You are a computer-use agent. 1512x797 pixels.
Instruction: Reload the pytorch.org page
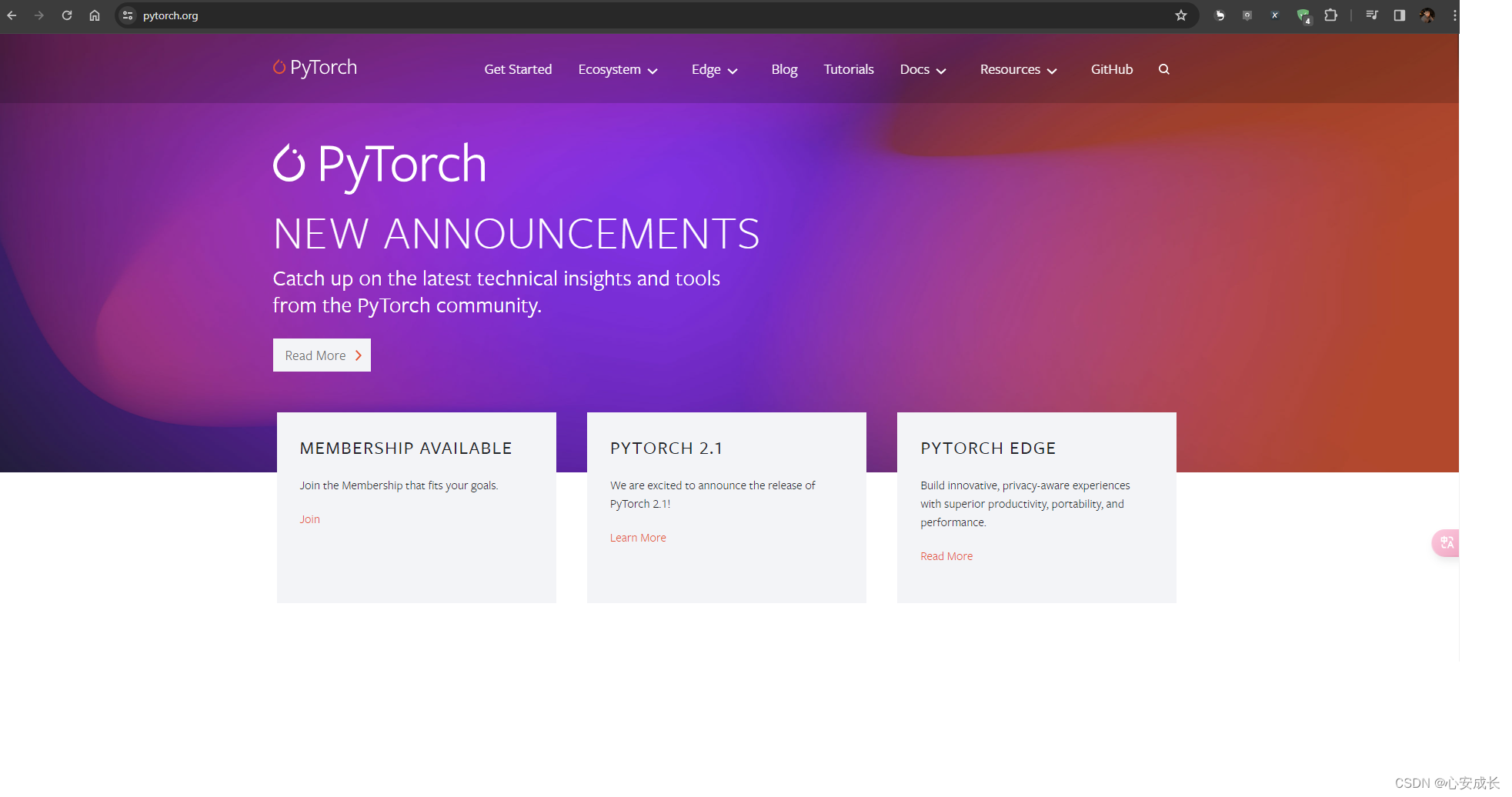(67, 15)
